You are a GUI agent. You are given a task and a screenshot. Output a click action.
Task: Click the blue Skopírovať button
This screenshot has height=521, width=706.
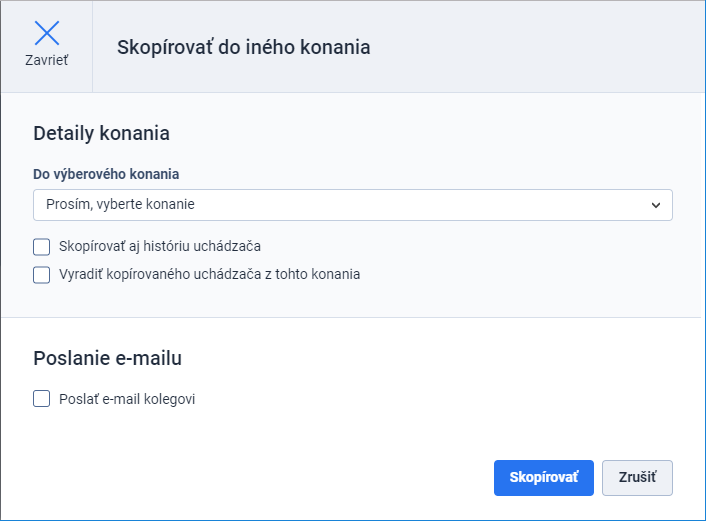[543, 478]
